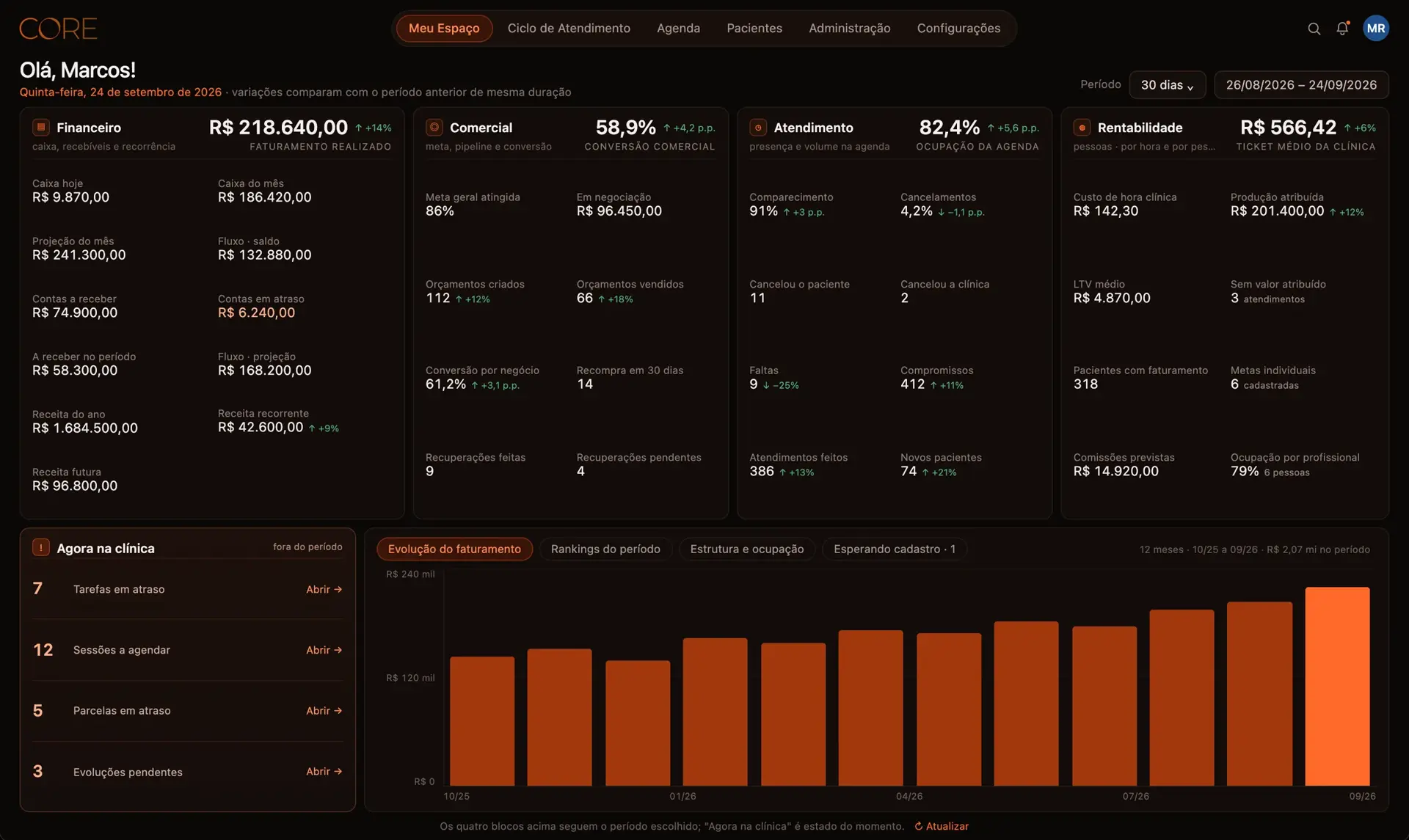Viewport: 1409px width, 840px height.
Task: Open Tarefas em atraso via Abrir
Action: click(x=324, y=589)
